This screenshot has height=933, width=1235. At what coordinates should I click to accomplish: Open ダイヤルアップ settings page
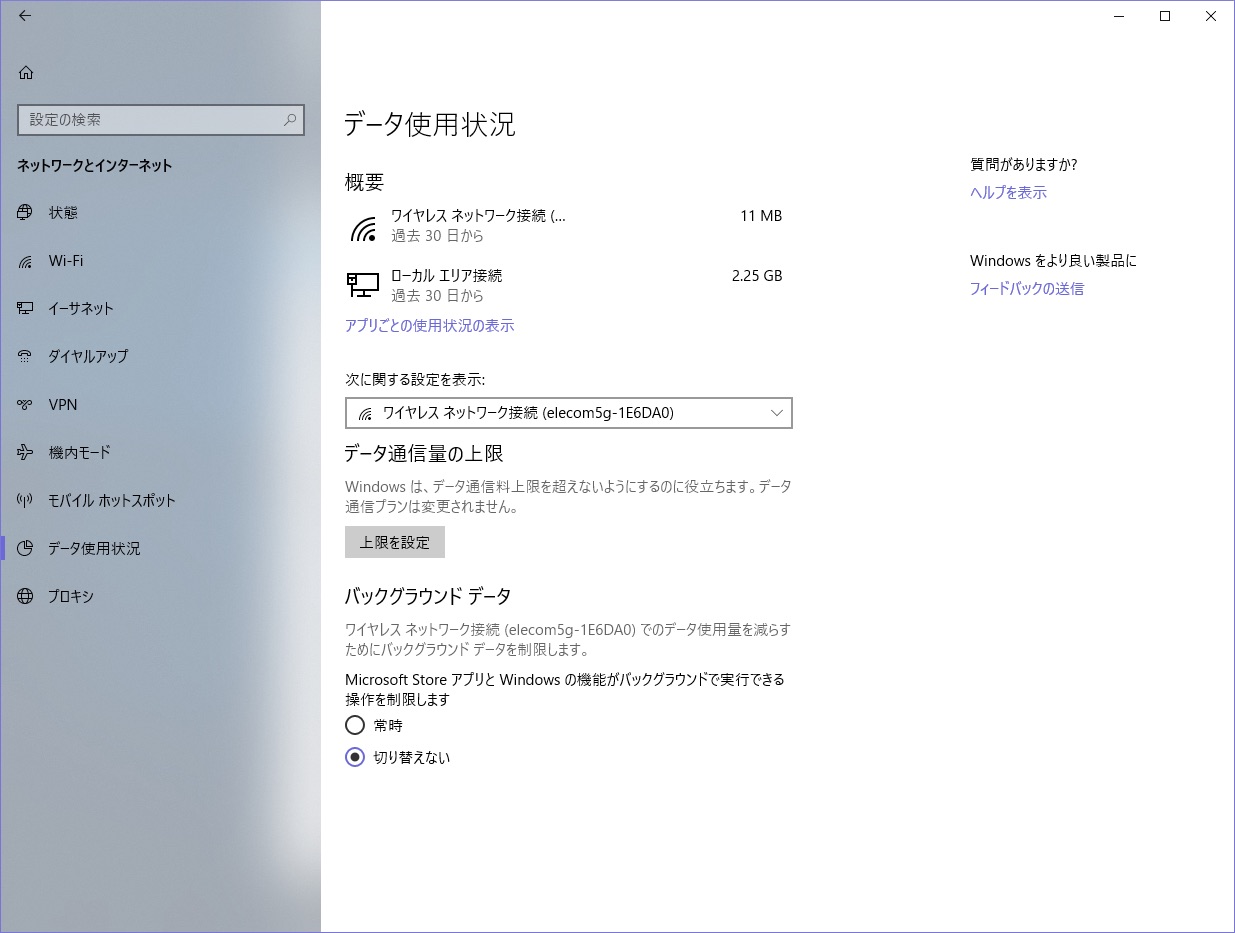pos(160,357)
